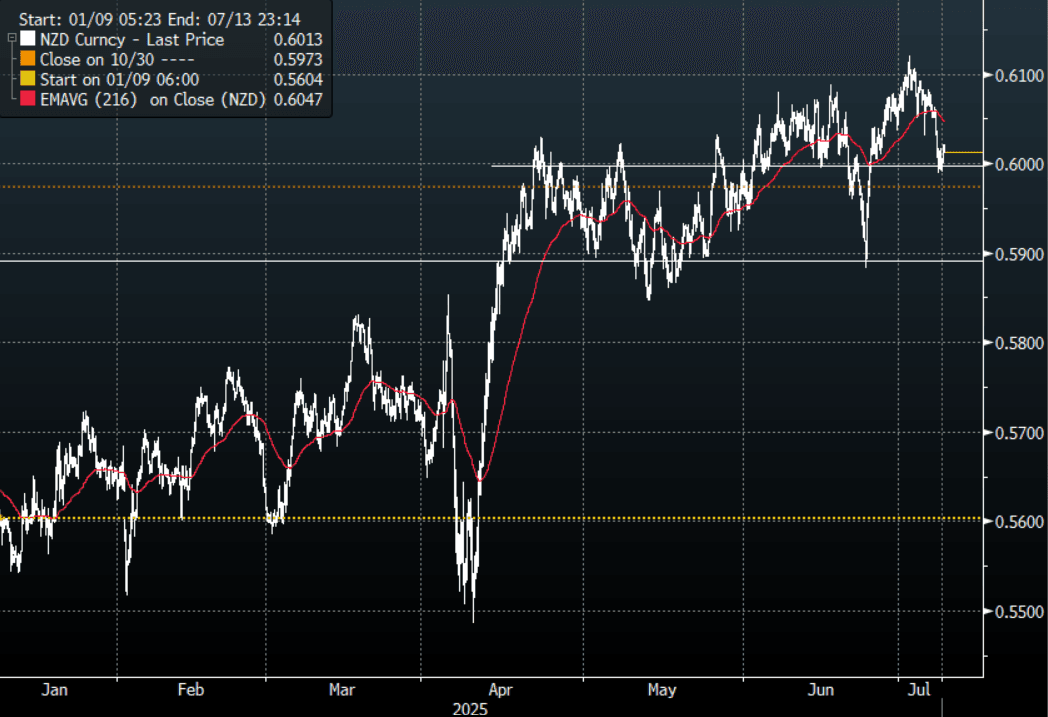This screenshot has height=717, width=1048.
Task: Click the last price value 0.6013
Action: 298,39
